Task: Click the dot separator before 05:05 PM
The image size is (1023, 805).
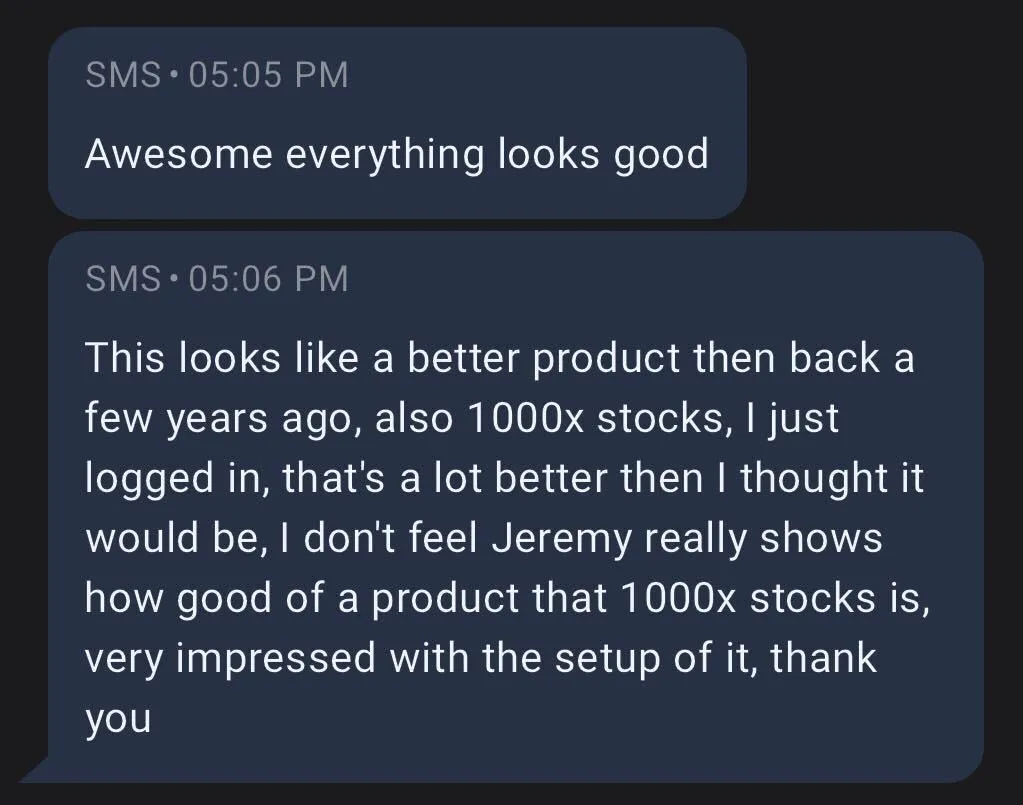Action: click(174, 76)
